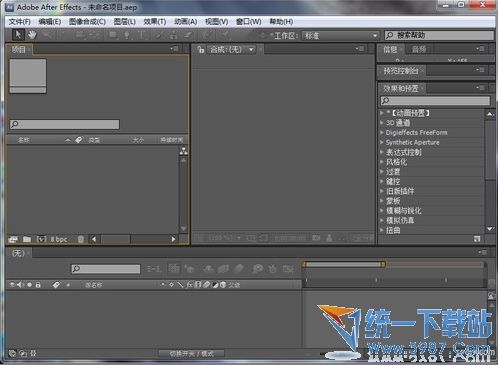Open the 窗口(W) menu
The height and width of the screenshot is (365, 498).
pos(249,22)
